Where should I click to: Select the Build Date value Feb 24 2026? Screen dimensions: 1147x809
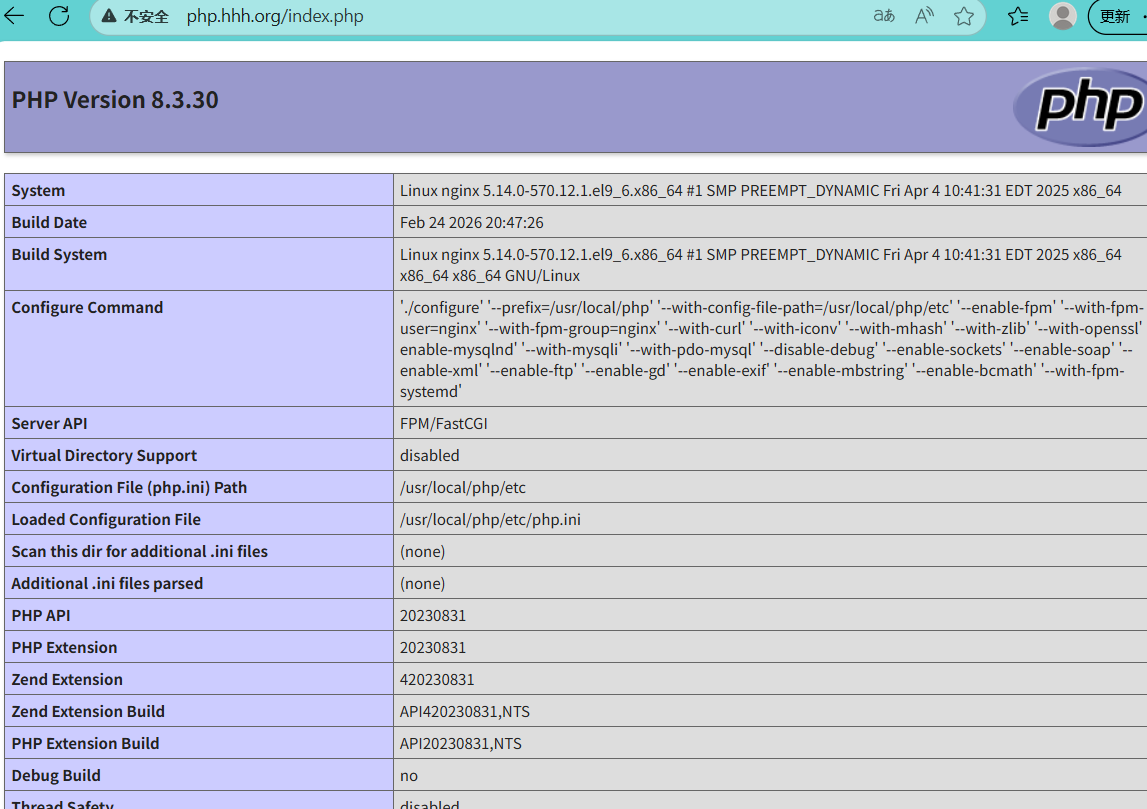471,222
